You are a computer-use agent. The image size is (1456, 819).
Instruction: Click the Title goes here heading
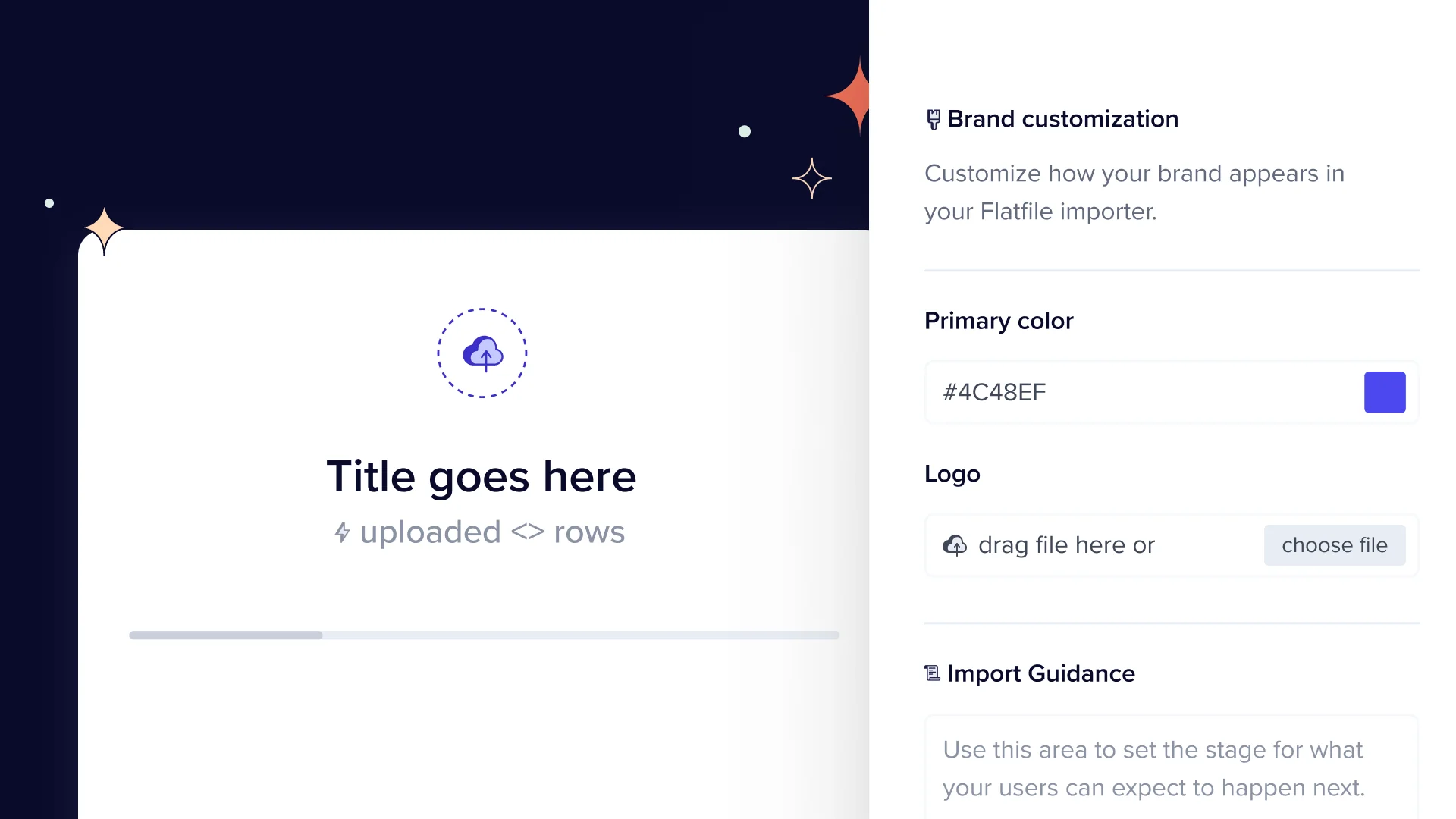coord(482,476)
